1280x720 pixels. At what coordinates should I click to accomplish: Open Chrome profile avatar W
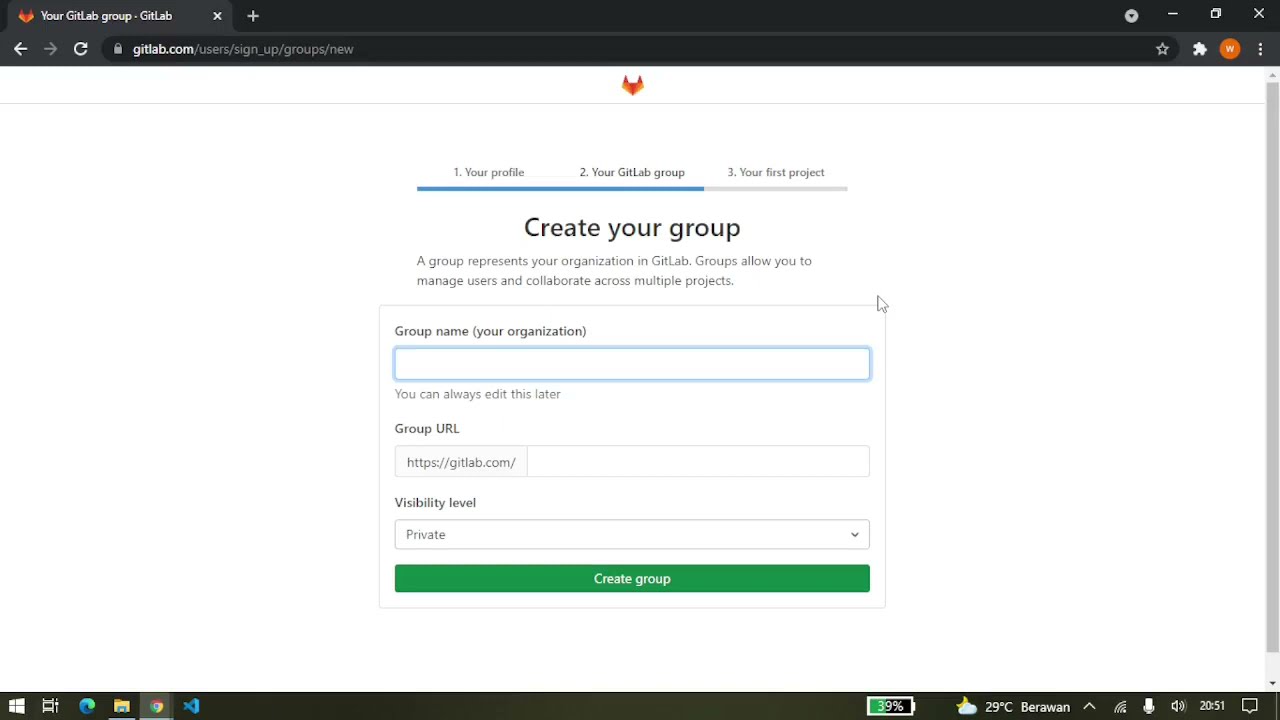pos(1230,49)
